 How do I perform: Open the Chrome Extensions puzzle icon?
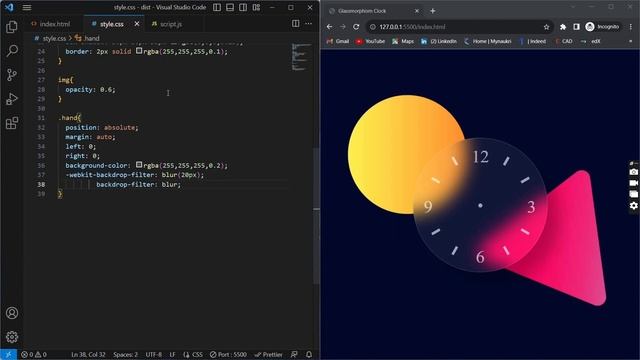[x=563, y=27]
